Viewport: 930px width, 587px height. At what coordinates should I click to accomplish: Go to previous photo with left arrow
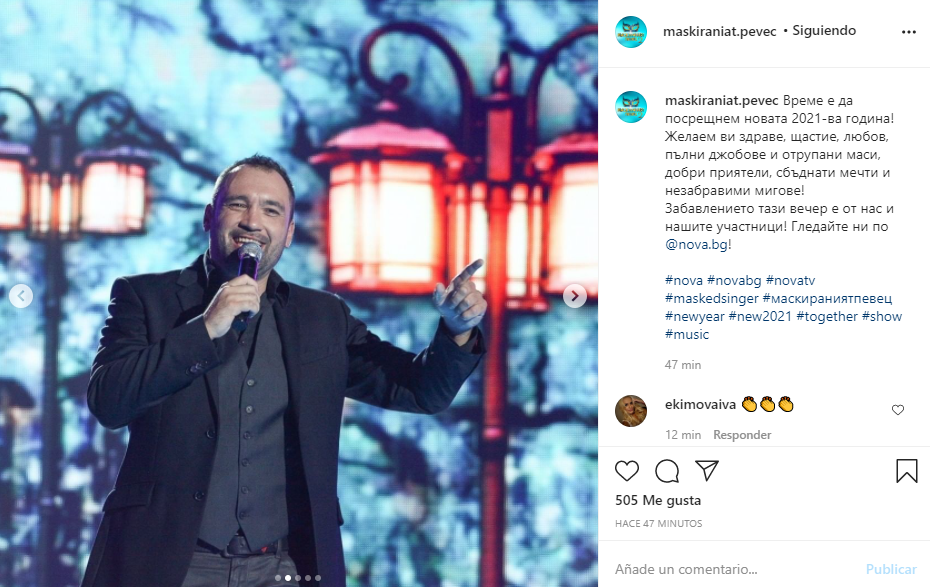coord(21,296)
